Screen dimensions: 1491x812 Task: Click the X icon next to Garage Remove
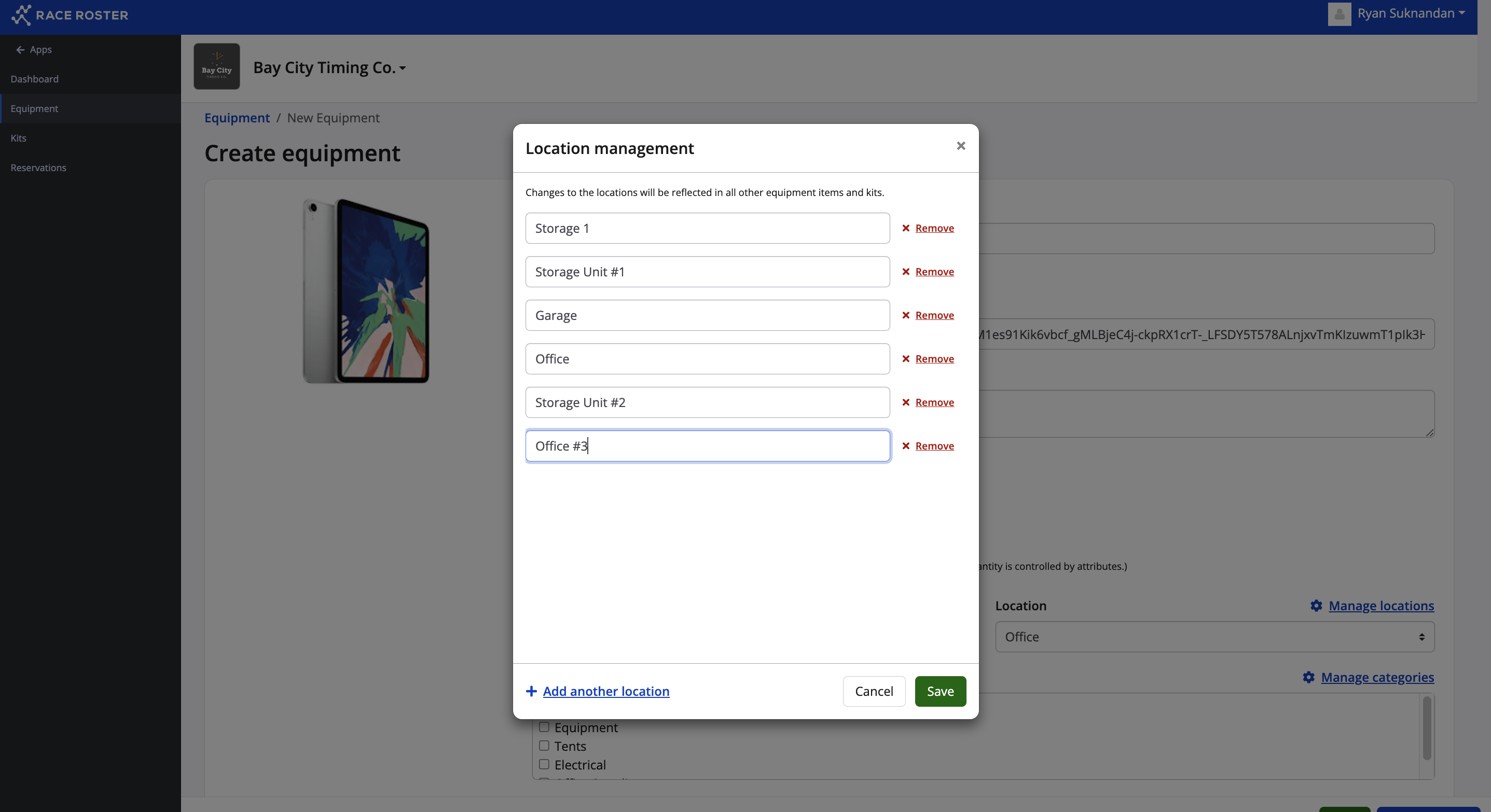tap(906, 315)
